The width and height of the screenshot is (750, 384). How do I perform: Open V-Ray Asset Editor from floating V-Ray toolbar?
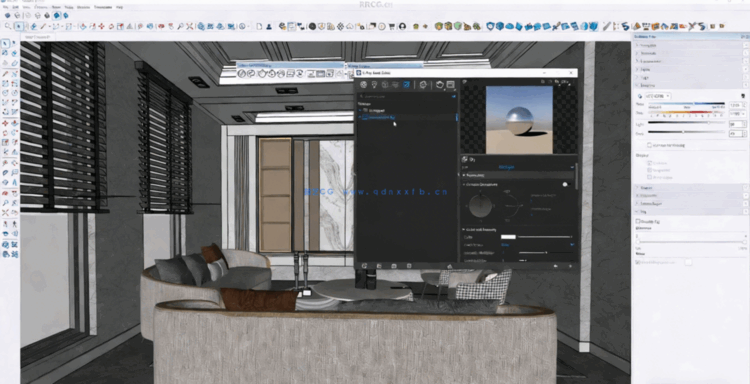pos(242,74)
